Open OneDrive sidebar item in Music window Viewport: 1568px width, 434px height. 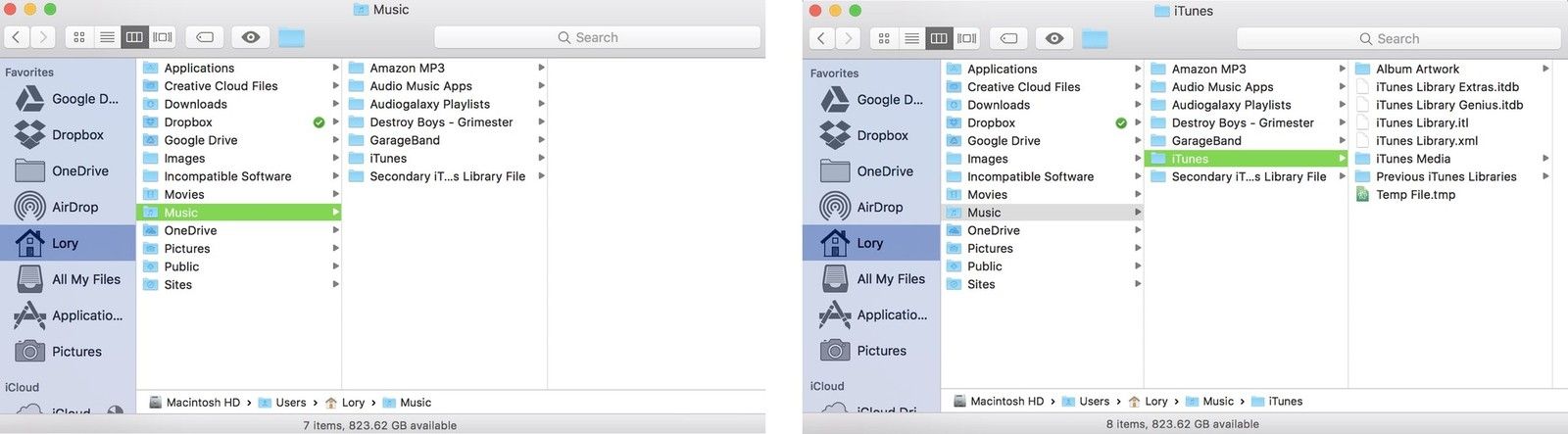[x=68, y=170]
